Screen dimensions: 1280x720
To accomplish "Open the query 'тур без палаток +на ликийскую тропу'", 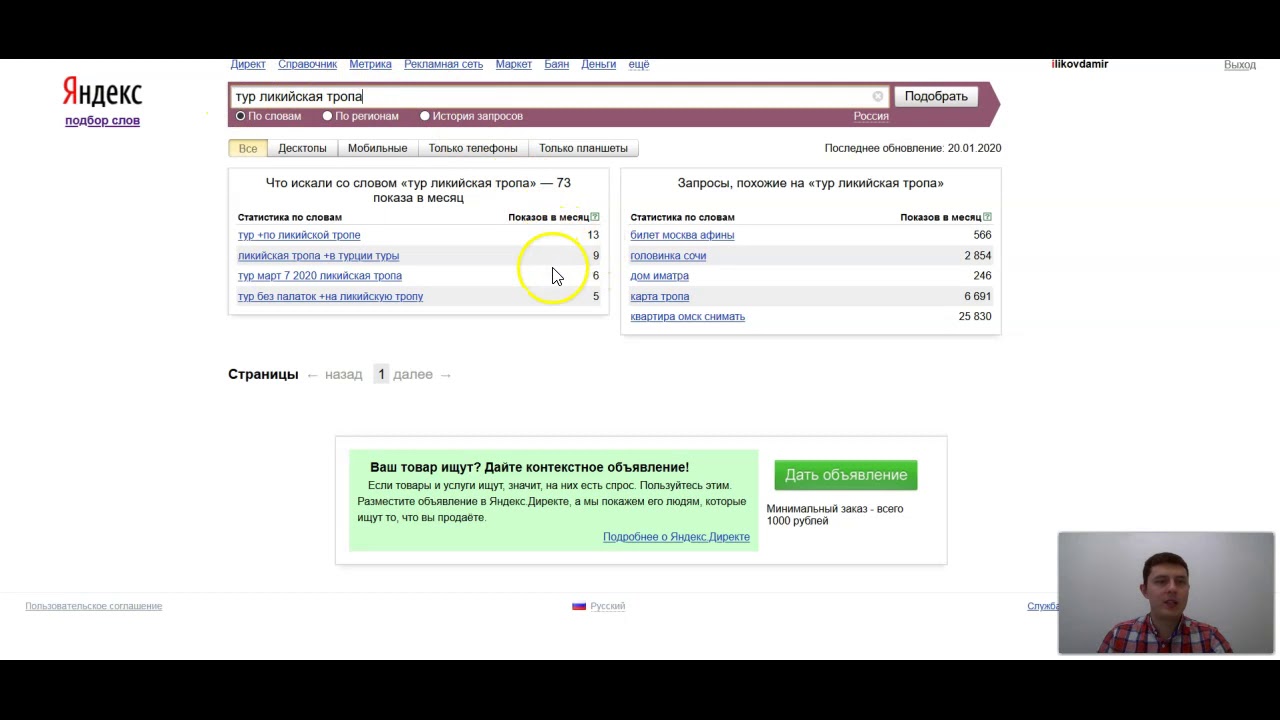I will click(330, 297).
